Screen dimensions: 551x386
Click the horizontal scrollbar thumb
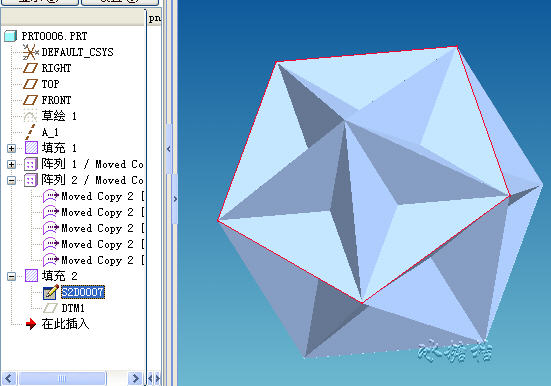coord(62,378)
